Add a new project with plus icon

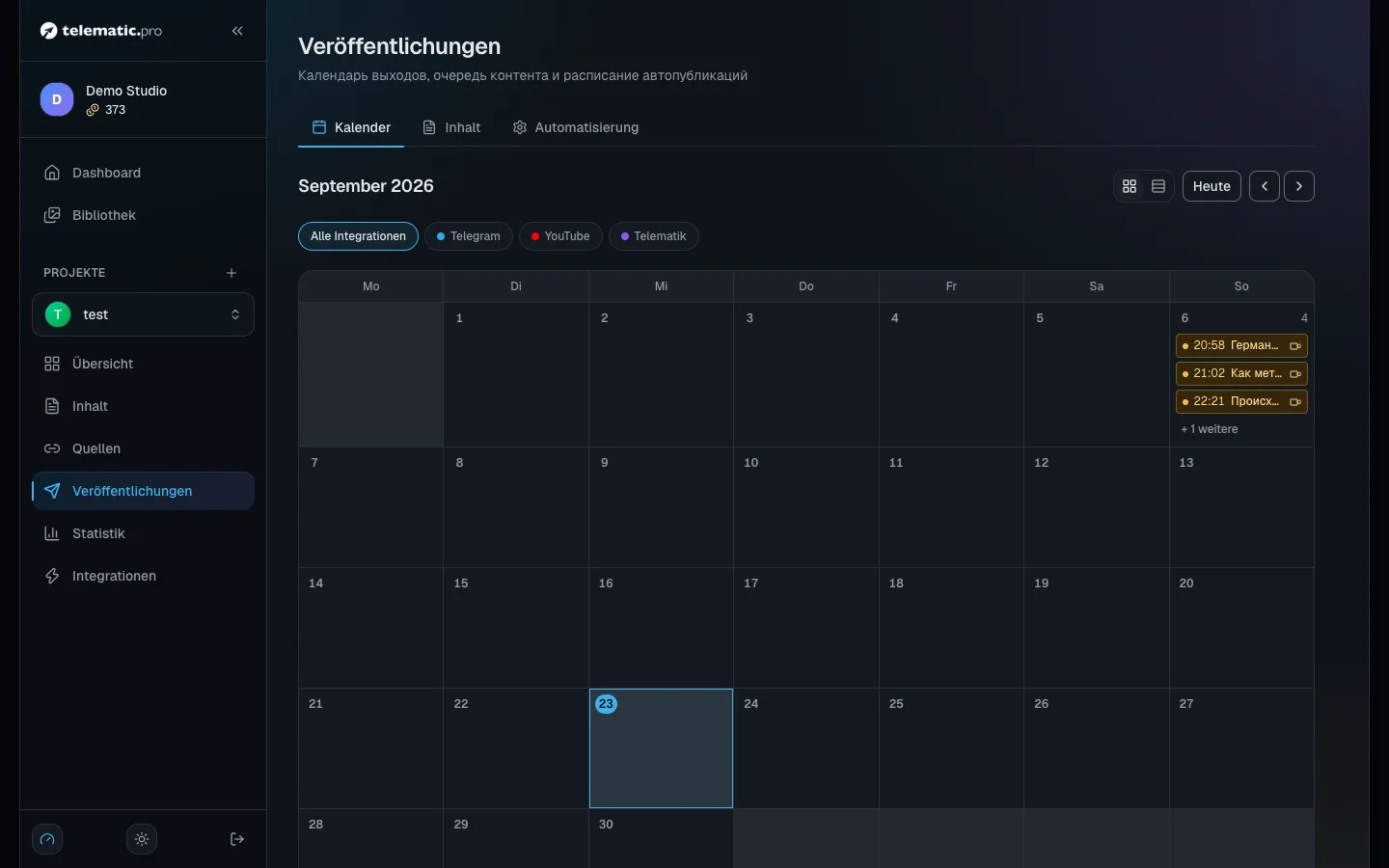tap(231, 273)
